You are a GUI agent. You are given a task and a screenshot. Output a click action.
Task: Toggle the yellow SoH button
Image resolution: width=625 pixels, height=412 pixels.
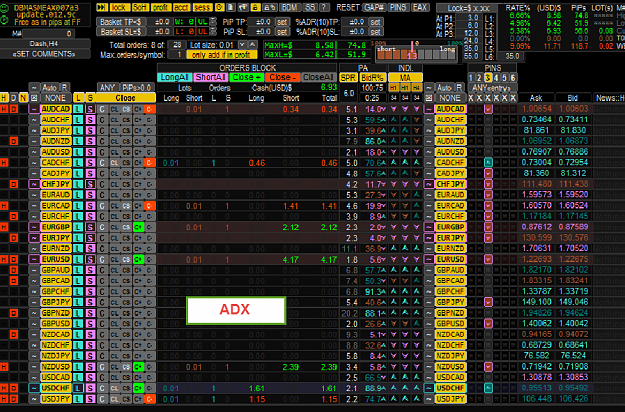(x=140, y=7)
